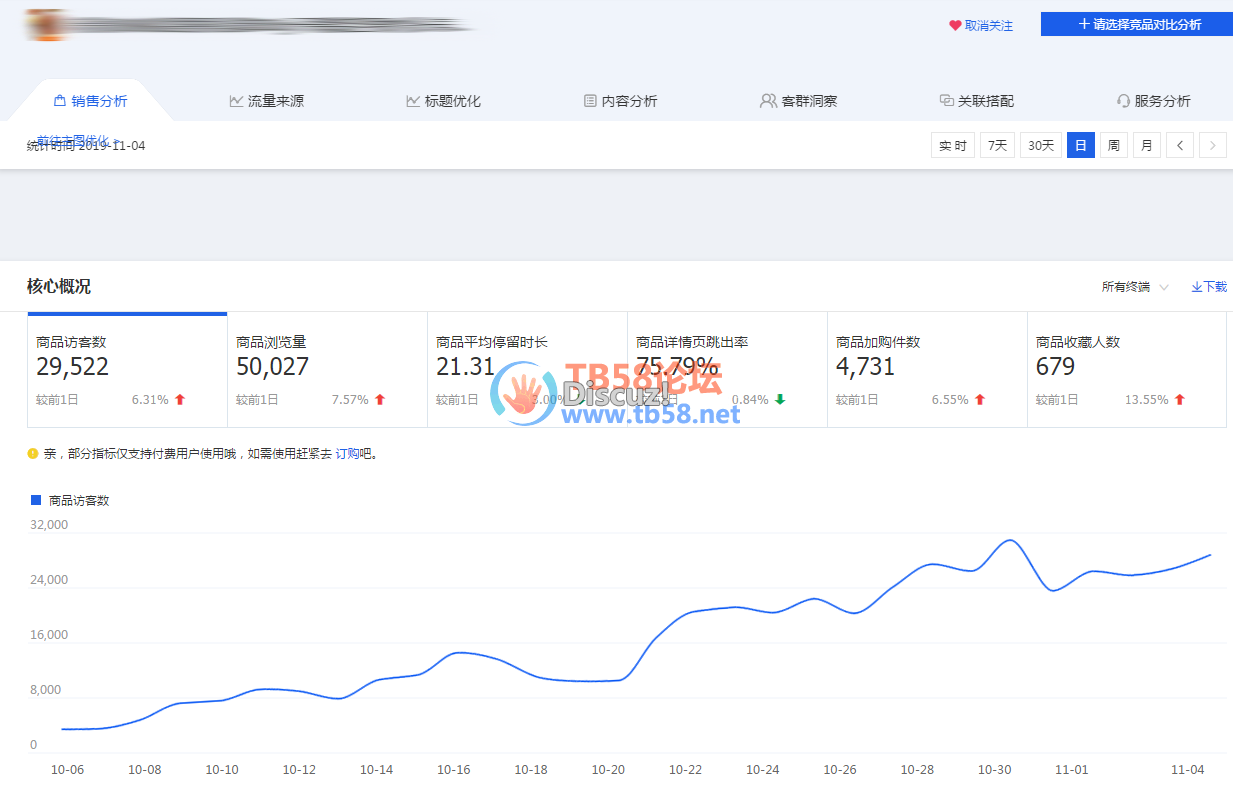Viewport: 1233px width, 787px height.
Task: Toggle the 商品访客数 legend series
Action: coord(70,500)
